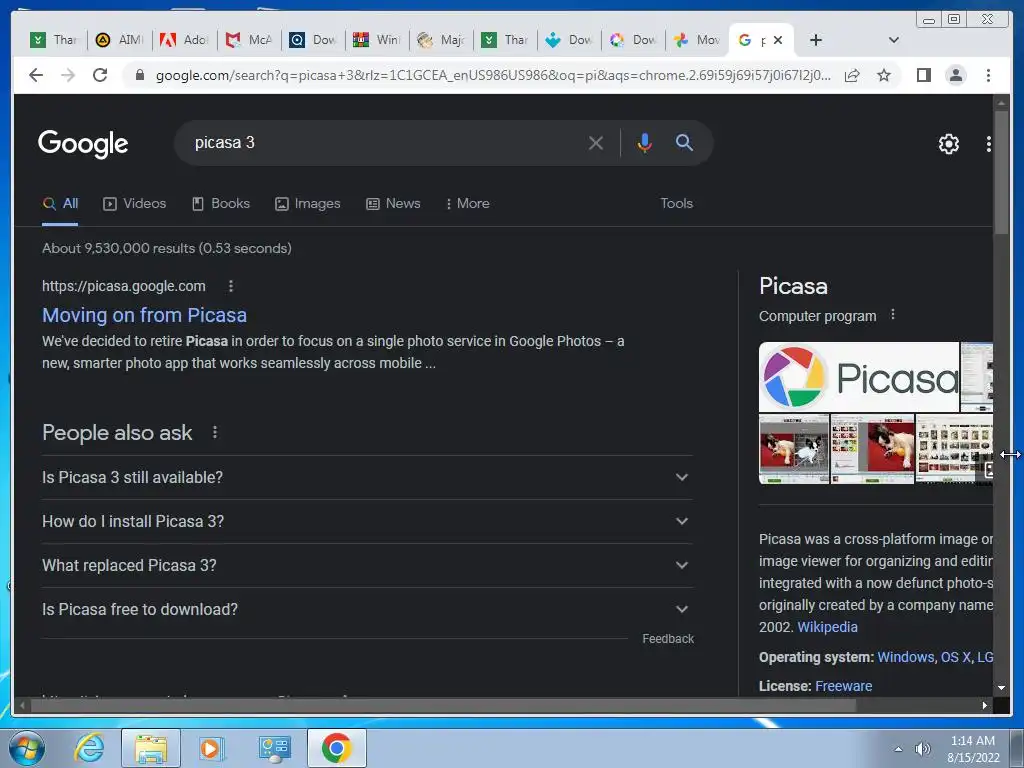Switch to the News results tab

393,204
